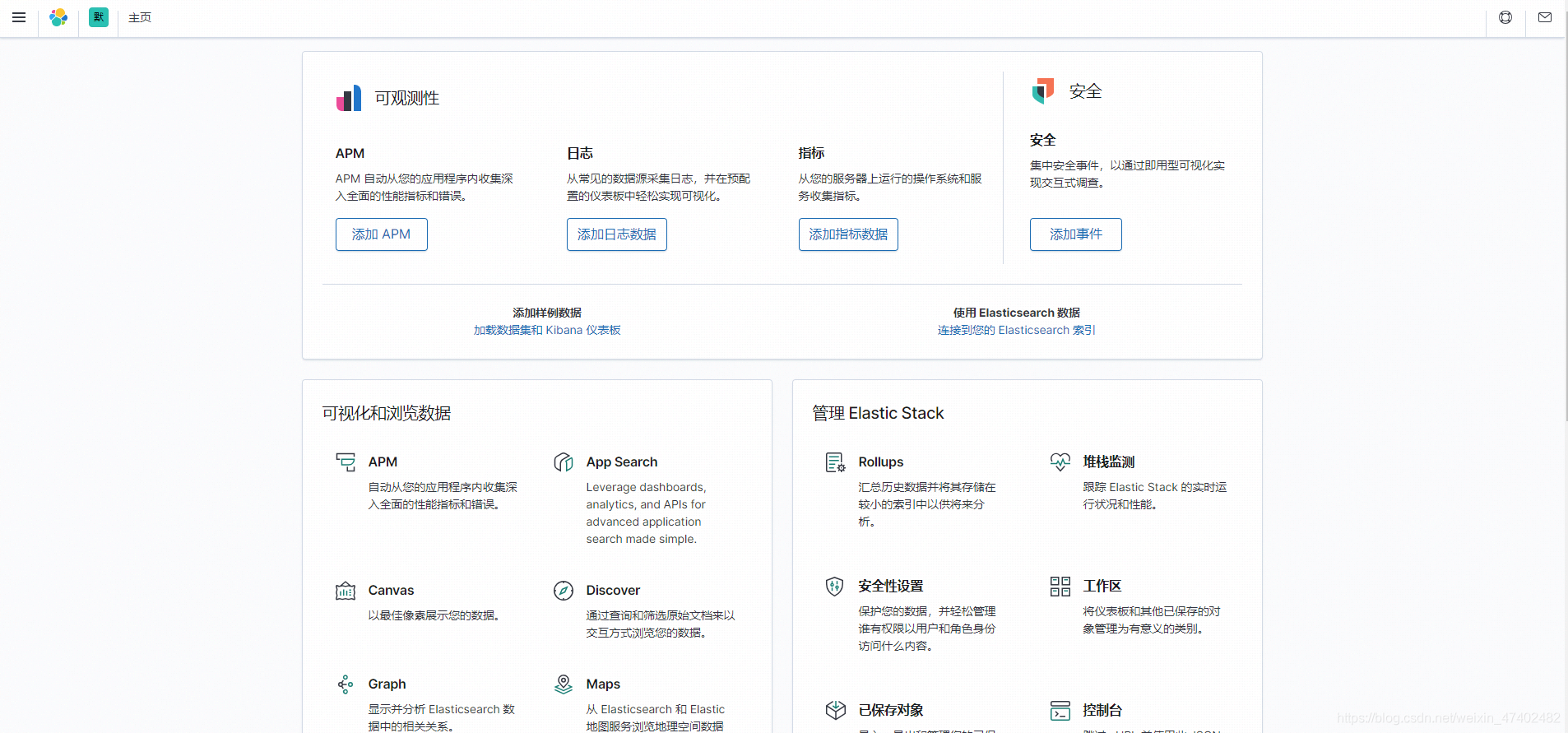Open the APM title under 可视化和浏览数据

click(x=383, y=462)
